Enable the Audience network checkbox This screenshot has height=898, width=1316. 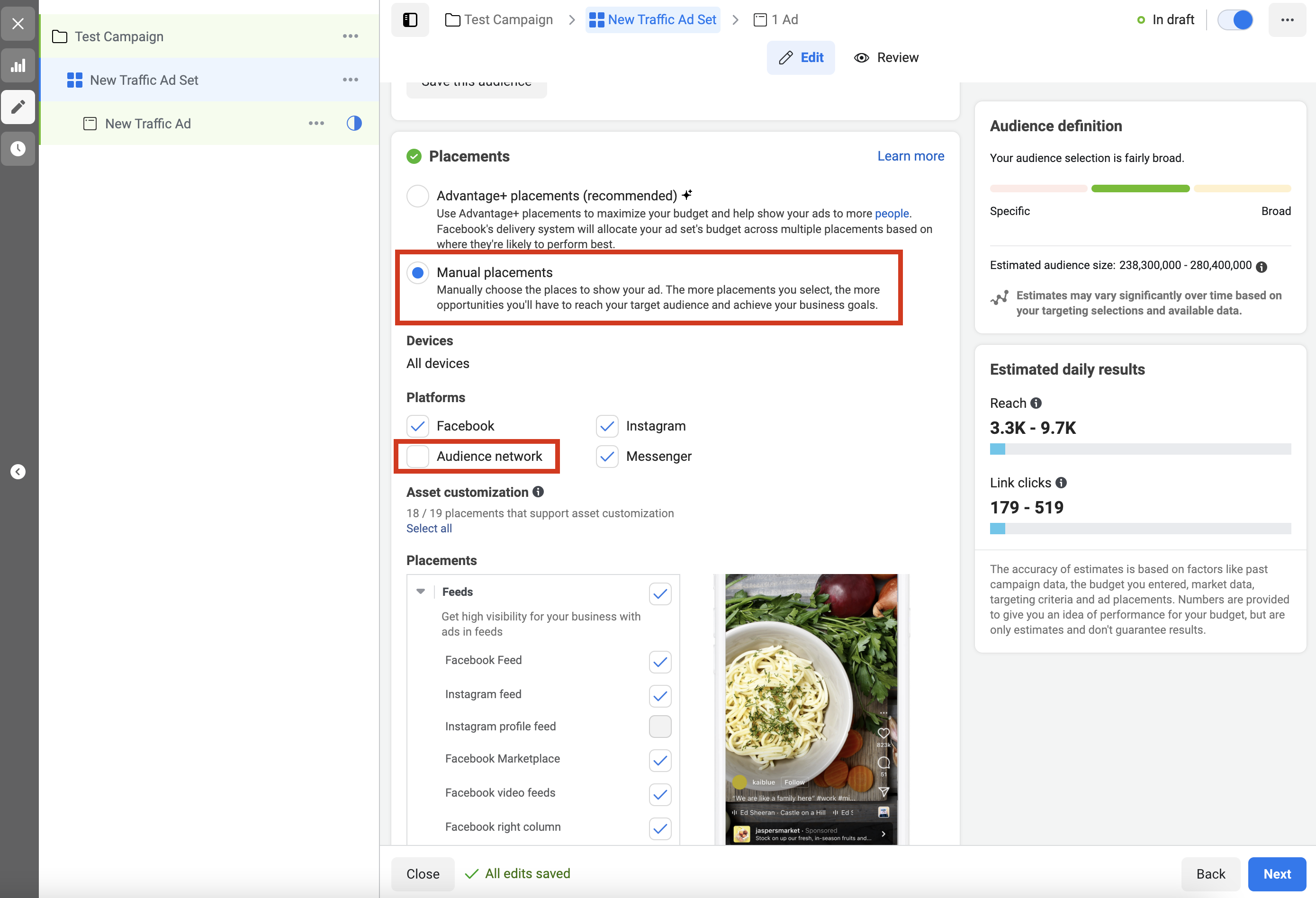(x=418, y=457)
